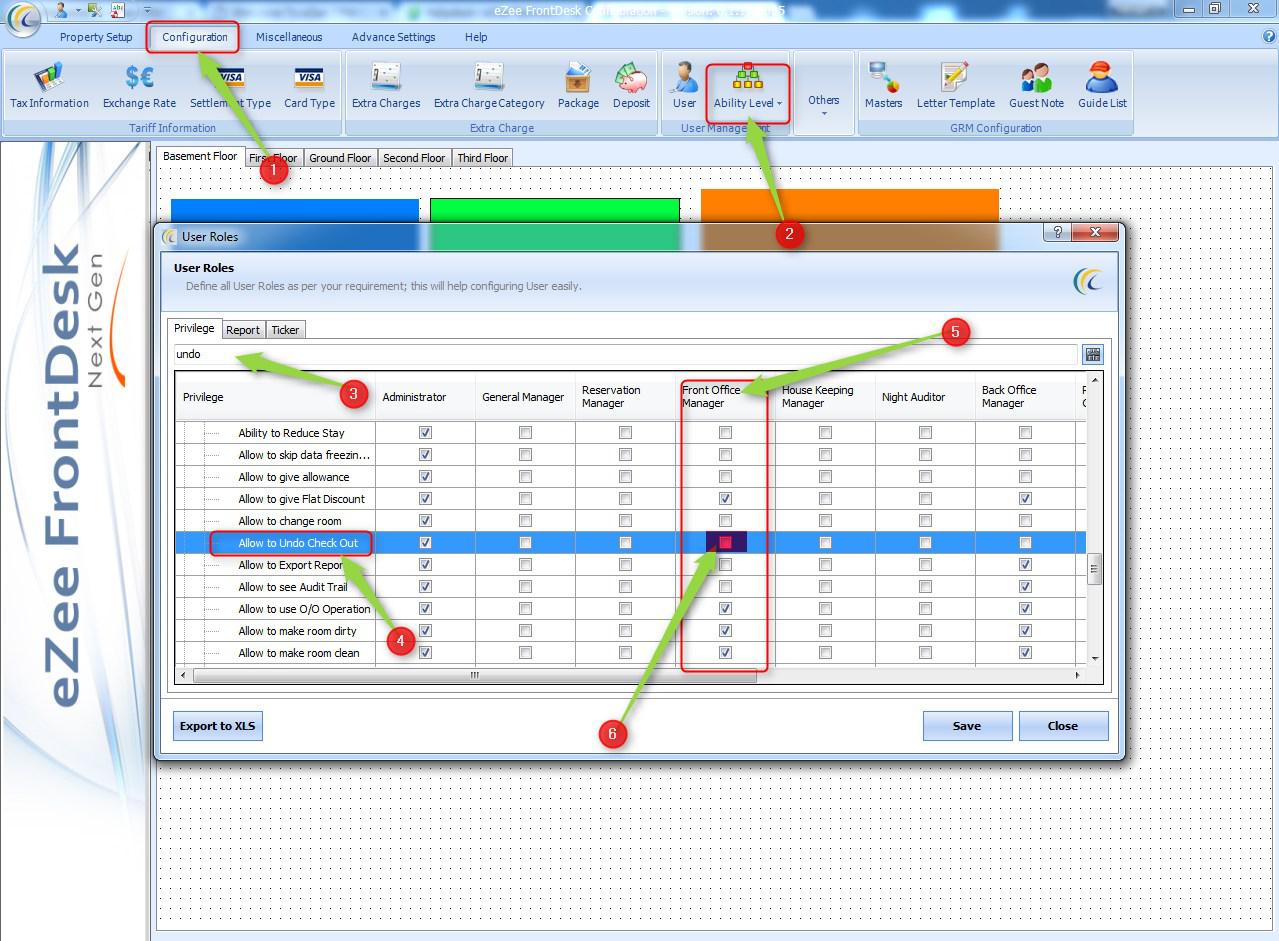Toggle Front Office Manager checkbox for Allow to give Flat Discount
The width and height of the screenshot is (1279, 941).
tap(725, 499)
